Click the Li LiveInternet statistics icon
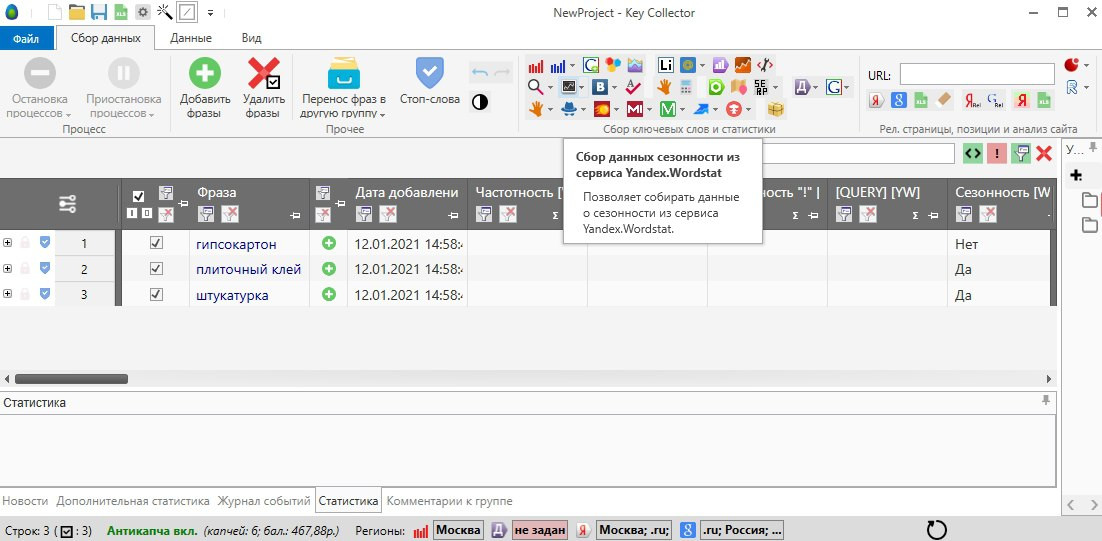The width and height of the screenshot is (1102, 541). (x=666, y=65)
